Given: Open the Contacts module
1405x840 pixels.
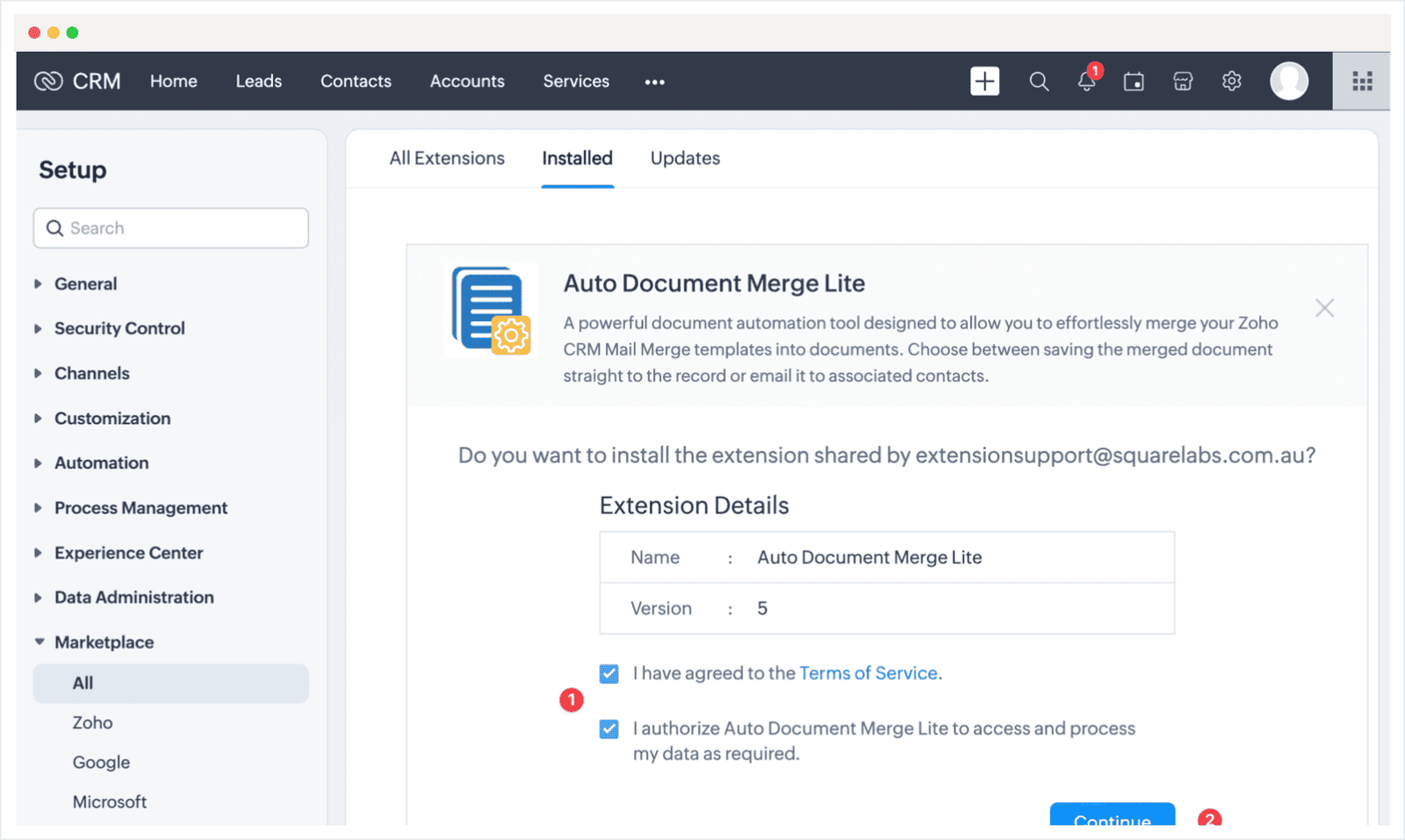Looking at the screenshot, I should coord(356,81).
